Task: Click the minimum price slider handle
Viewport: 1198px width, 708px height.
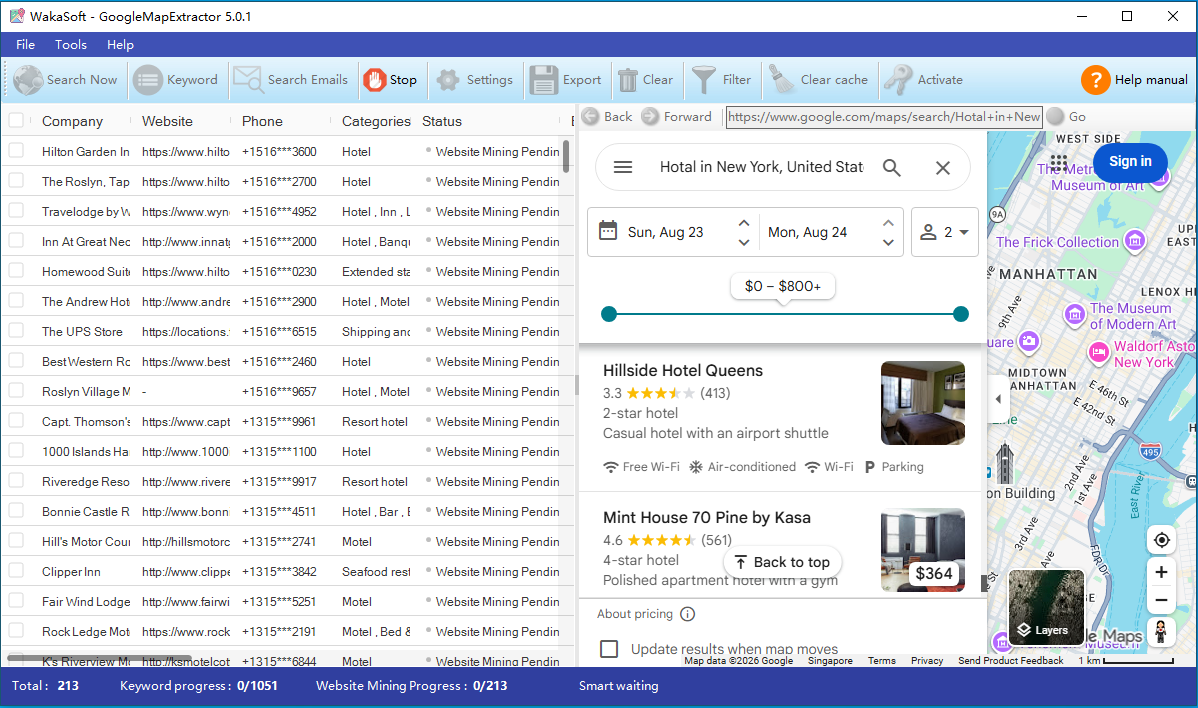Action: pyautogui.click(x=609, y=313)
